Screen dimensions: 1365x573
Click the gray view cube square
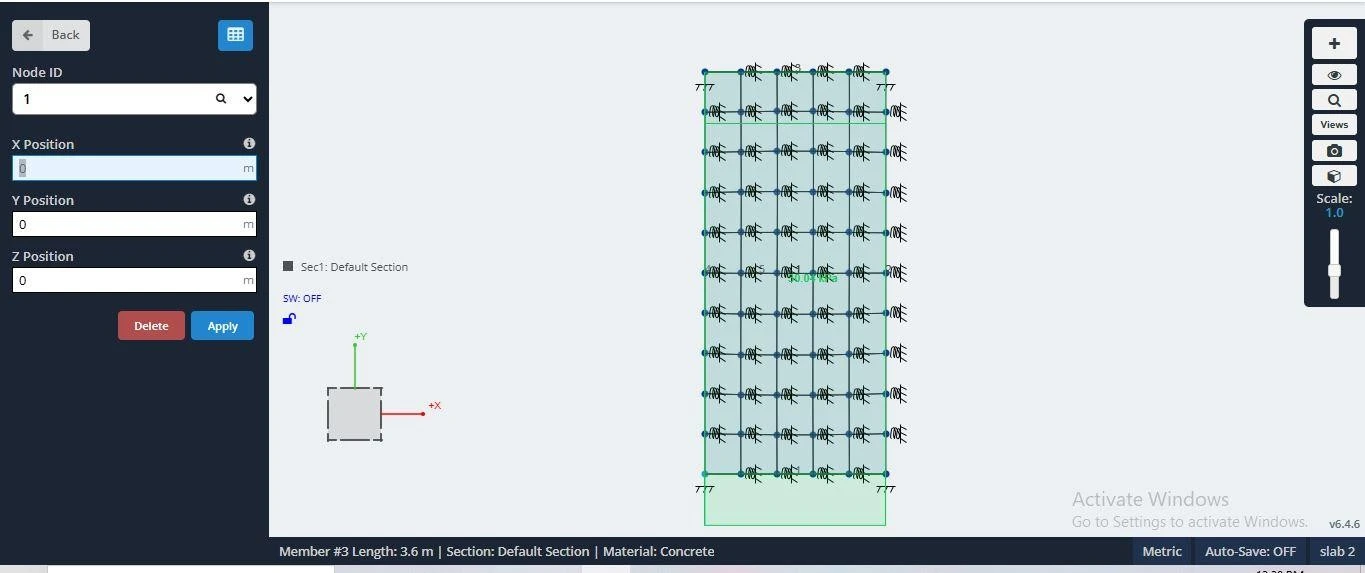(354, 414)
